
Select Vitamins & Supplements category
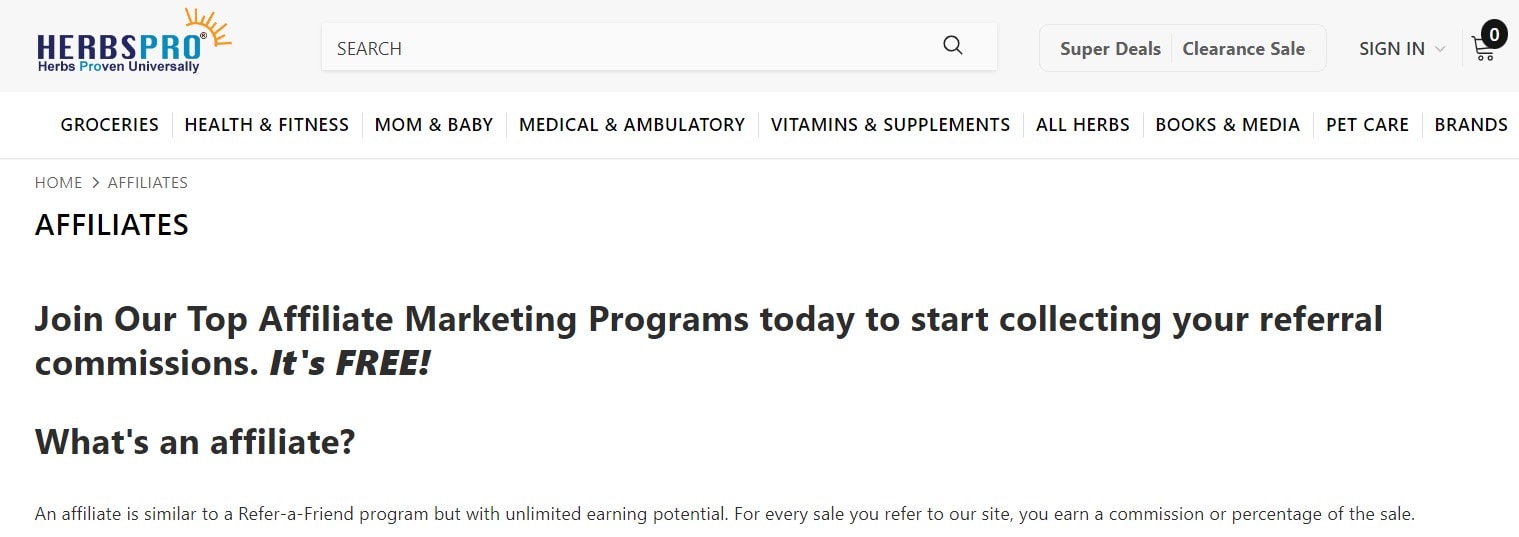(x=890, y=125)
